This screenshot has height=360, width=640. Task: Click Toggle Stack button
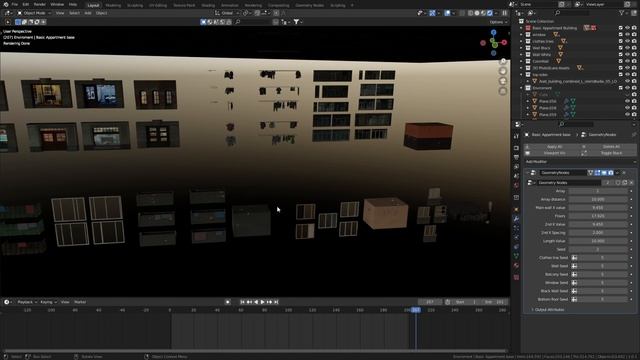coord(608,153)
